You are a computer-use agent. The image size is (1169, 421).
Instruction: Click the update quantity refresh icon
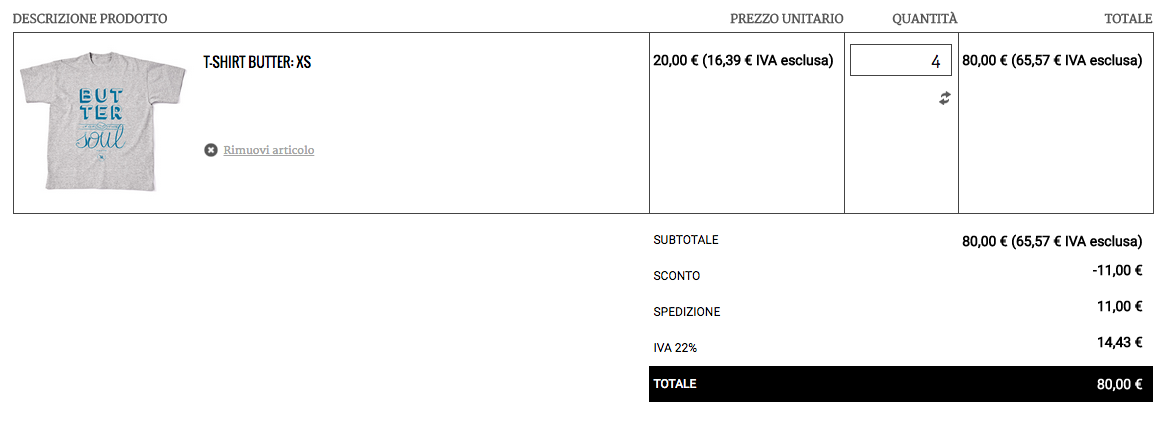click(944, 98)
